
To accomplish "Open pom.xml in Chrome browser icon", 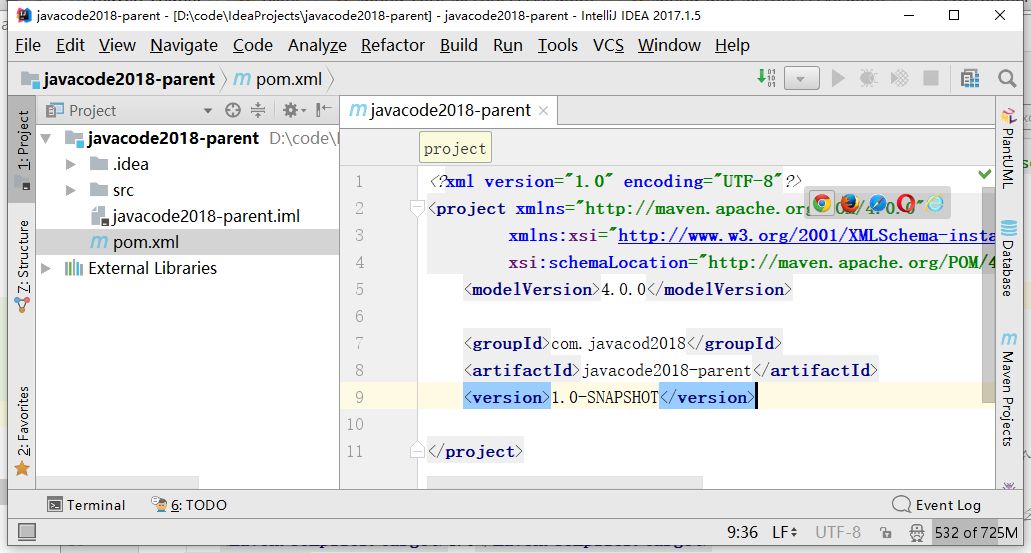I will coord(822,203).
